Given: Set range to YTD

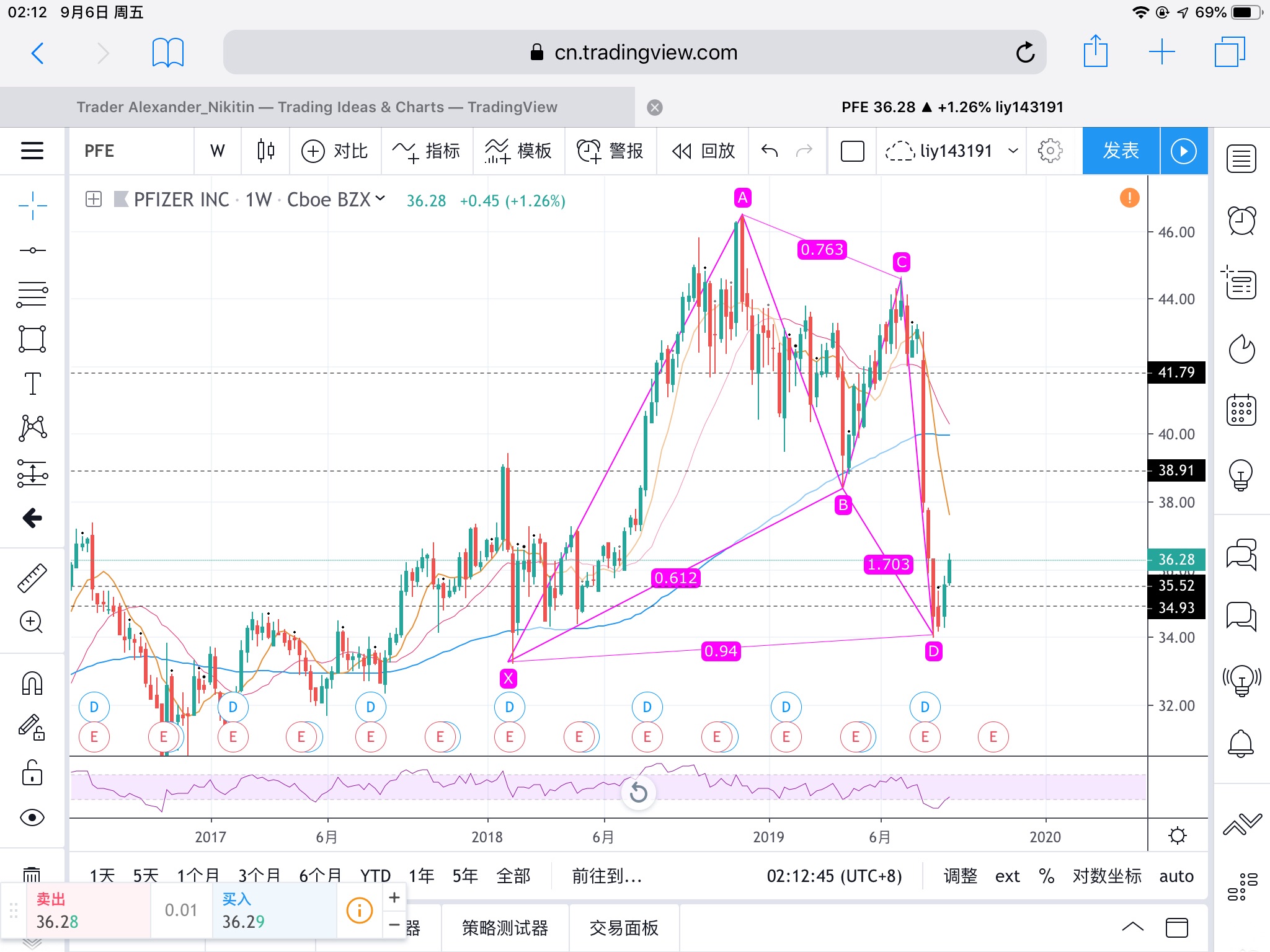Looking at the screenshot, I should [375, 876].
